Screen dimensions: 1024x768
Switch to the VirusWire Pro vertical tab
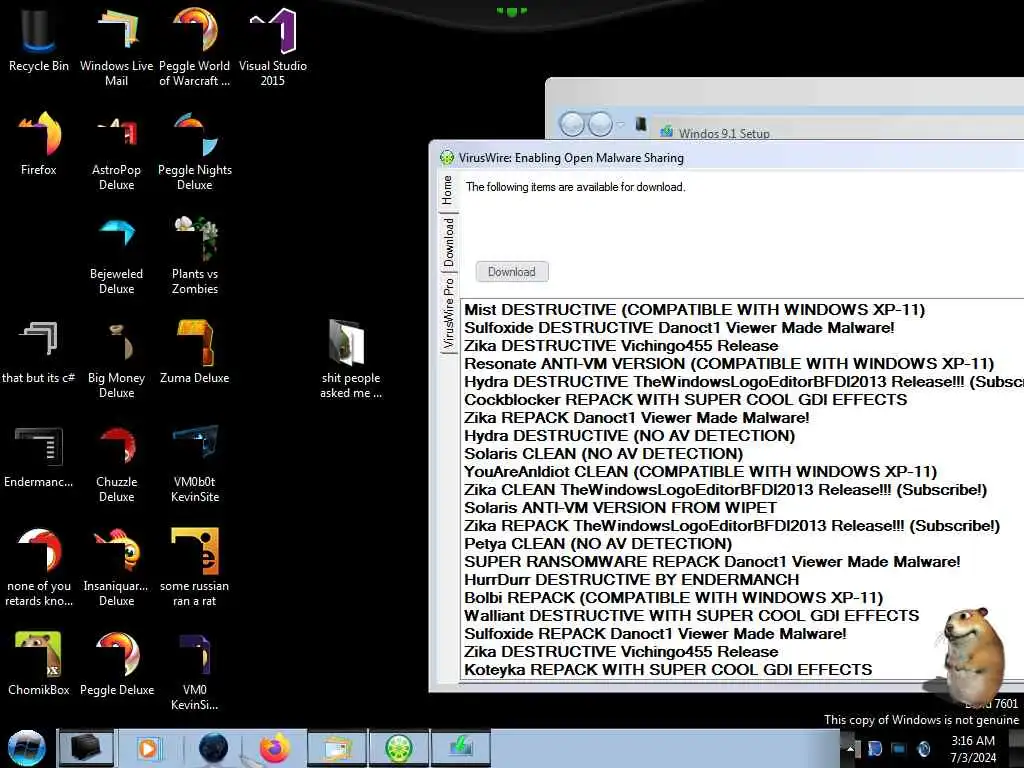pos(448,313)
